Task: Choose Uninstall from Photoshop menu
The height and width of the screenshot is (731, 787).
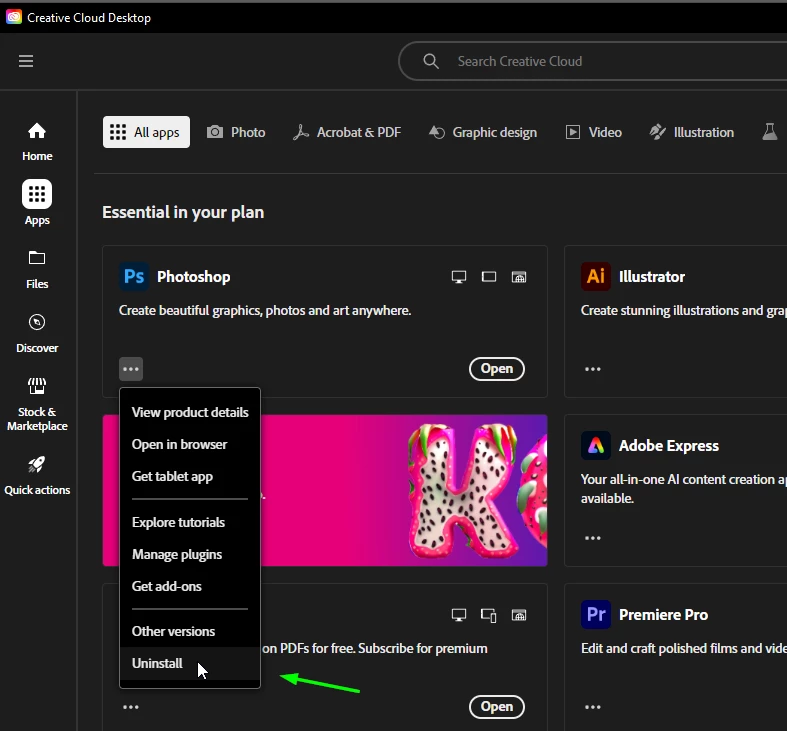Action: [x=190, y=663]
